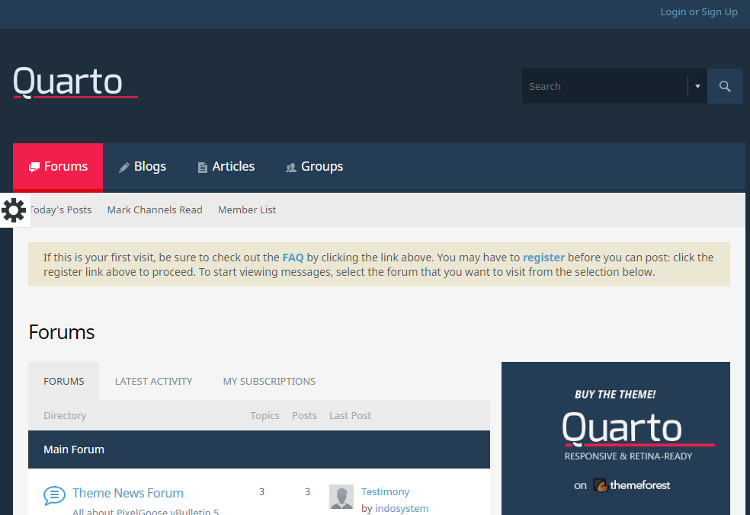Open the Forums navigation tab

[x=58, y=167]
